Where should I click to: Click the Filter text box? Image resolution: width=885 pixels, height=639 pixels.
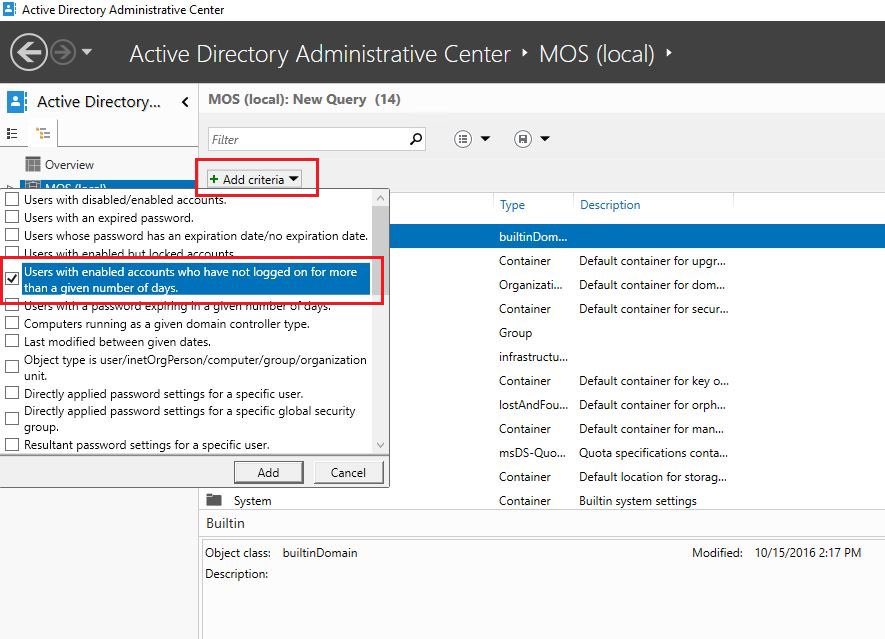(x=308, y=139)
